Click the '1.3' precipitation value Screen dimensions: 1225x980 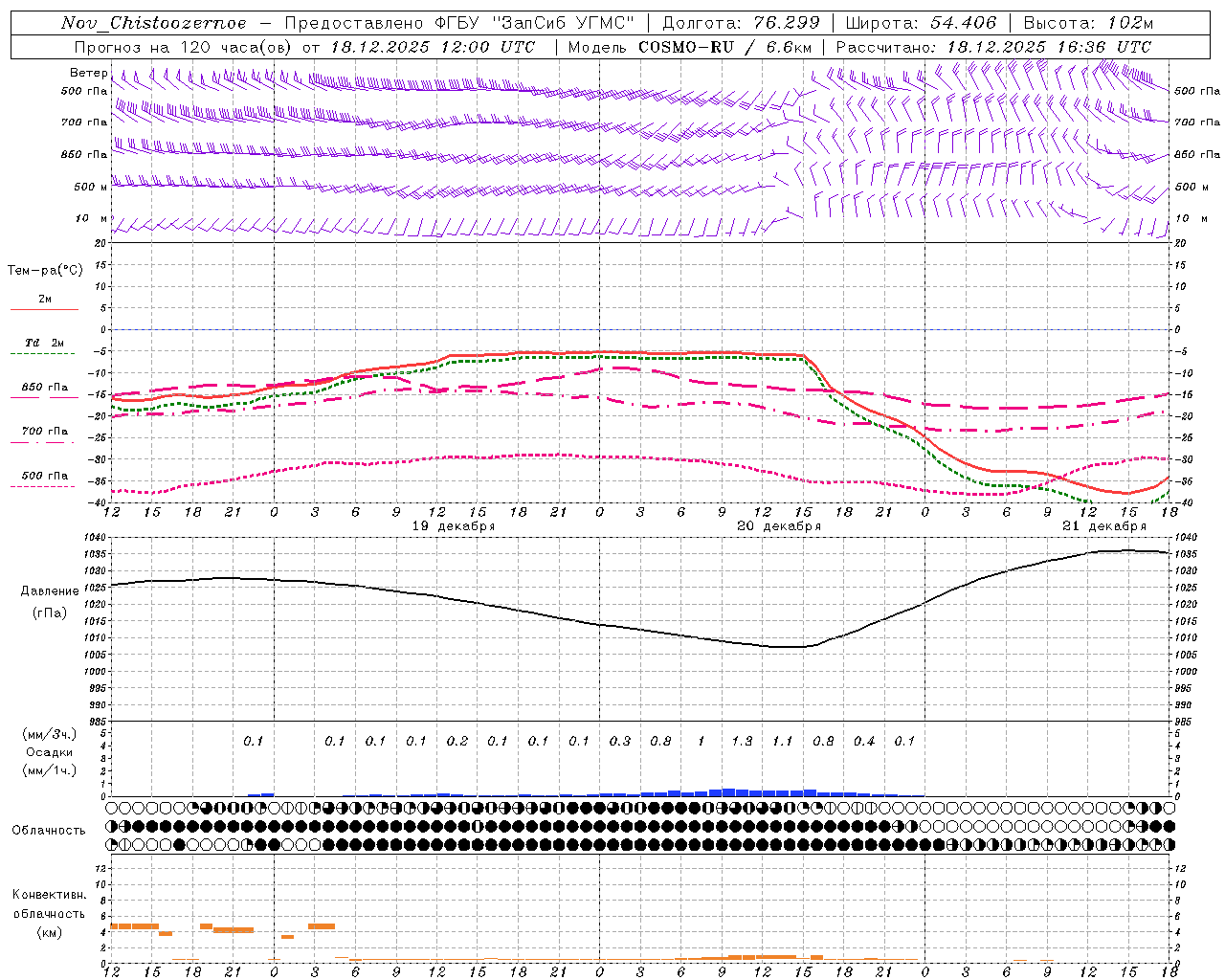(742, 742)
